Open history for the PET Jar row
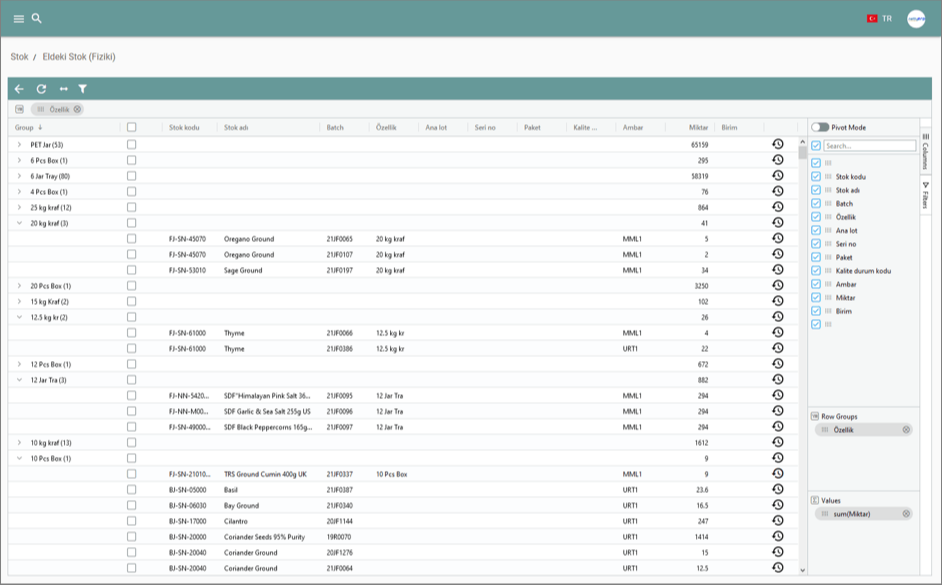 (x=777, y=145)
